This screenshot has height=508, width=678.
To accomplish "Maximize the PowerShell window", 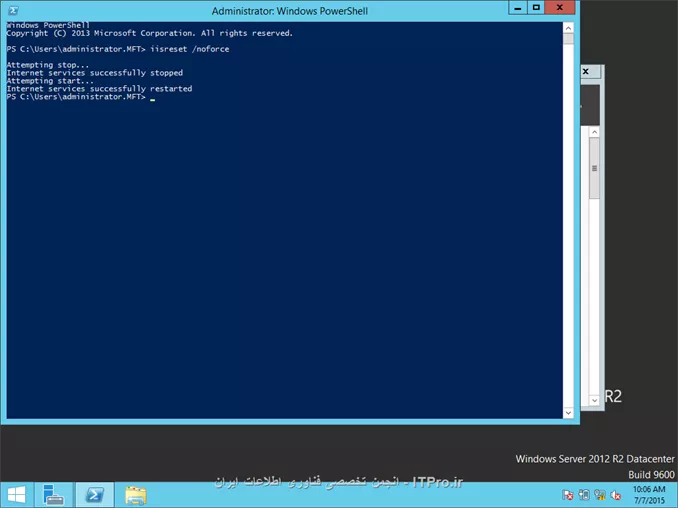I will pyautogui.click(x=536, y=8).
